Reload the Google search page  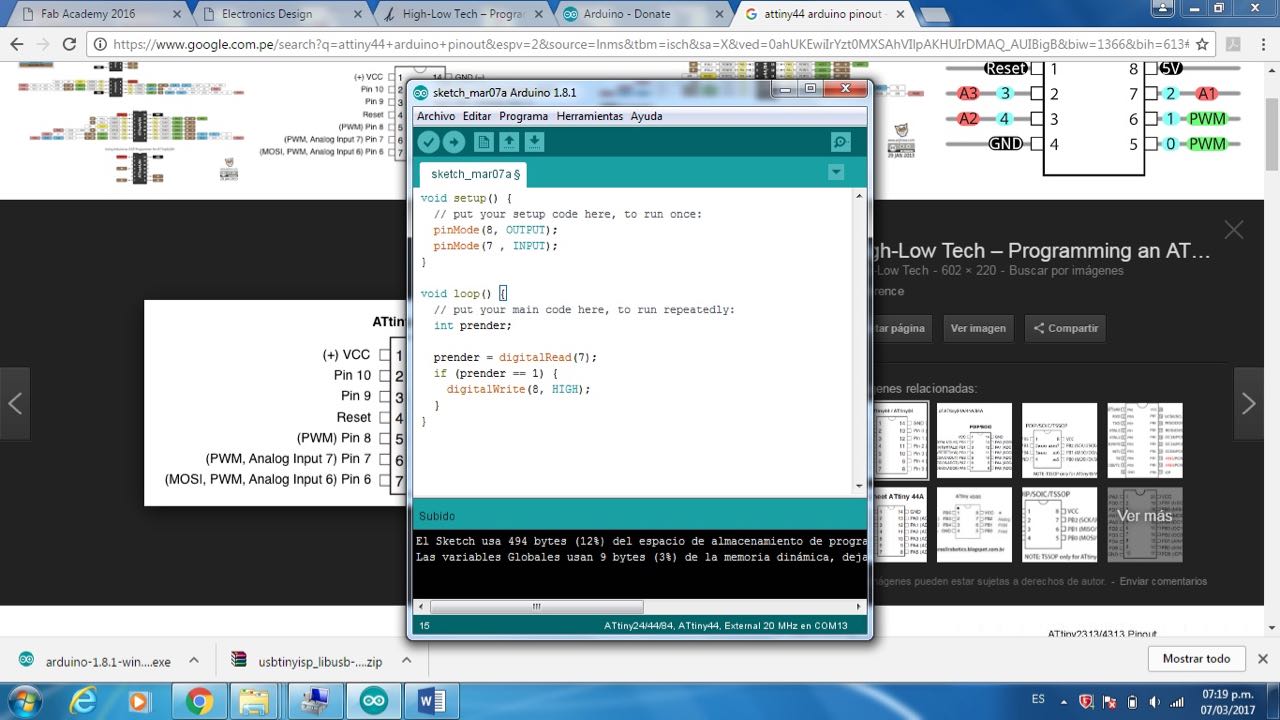pyautogui.click(x=69, y=44)
